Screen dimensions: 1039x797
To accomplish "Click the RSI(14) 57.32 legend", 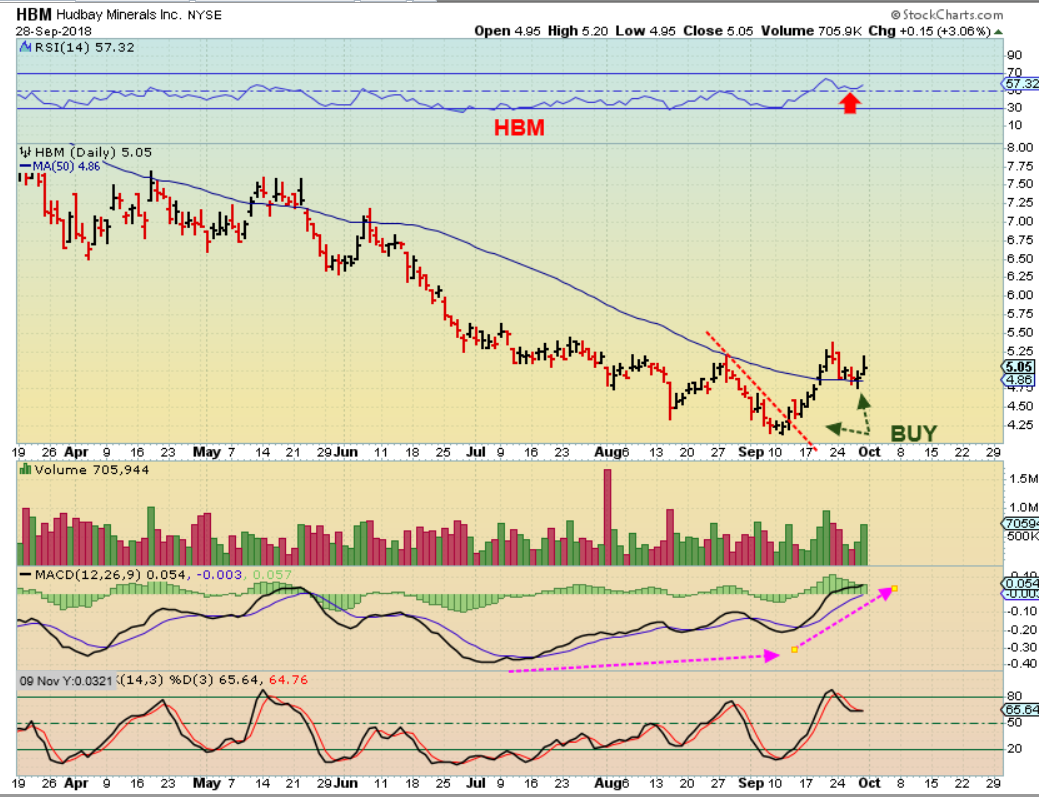I will coord(84,47).
